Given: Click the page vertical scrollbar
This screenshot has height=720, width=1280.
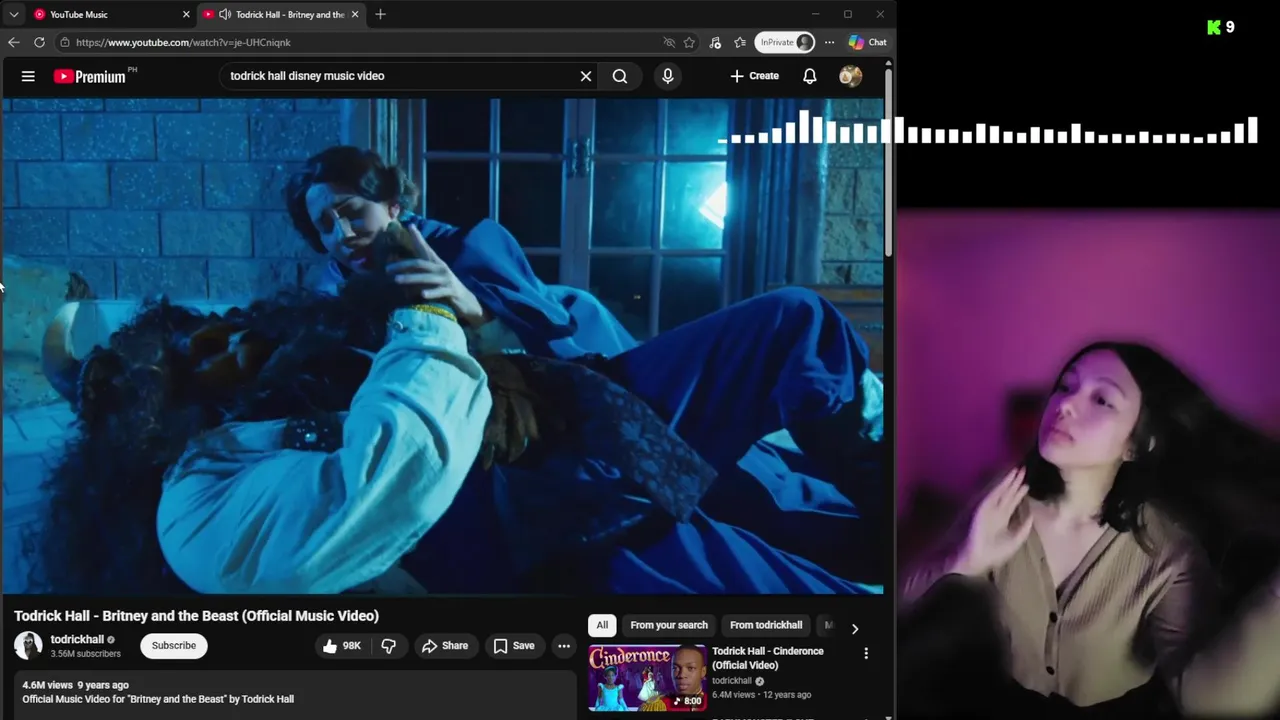Looking at the screenshot, I should coord(889,160).
